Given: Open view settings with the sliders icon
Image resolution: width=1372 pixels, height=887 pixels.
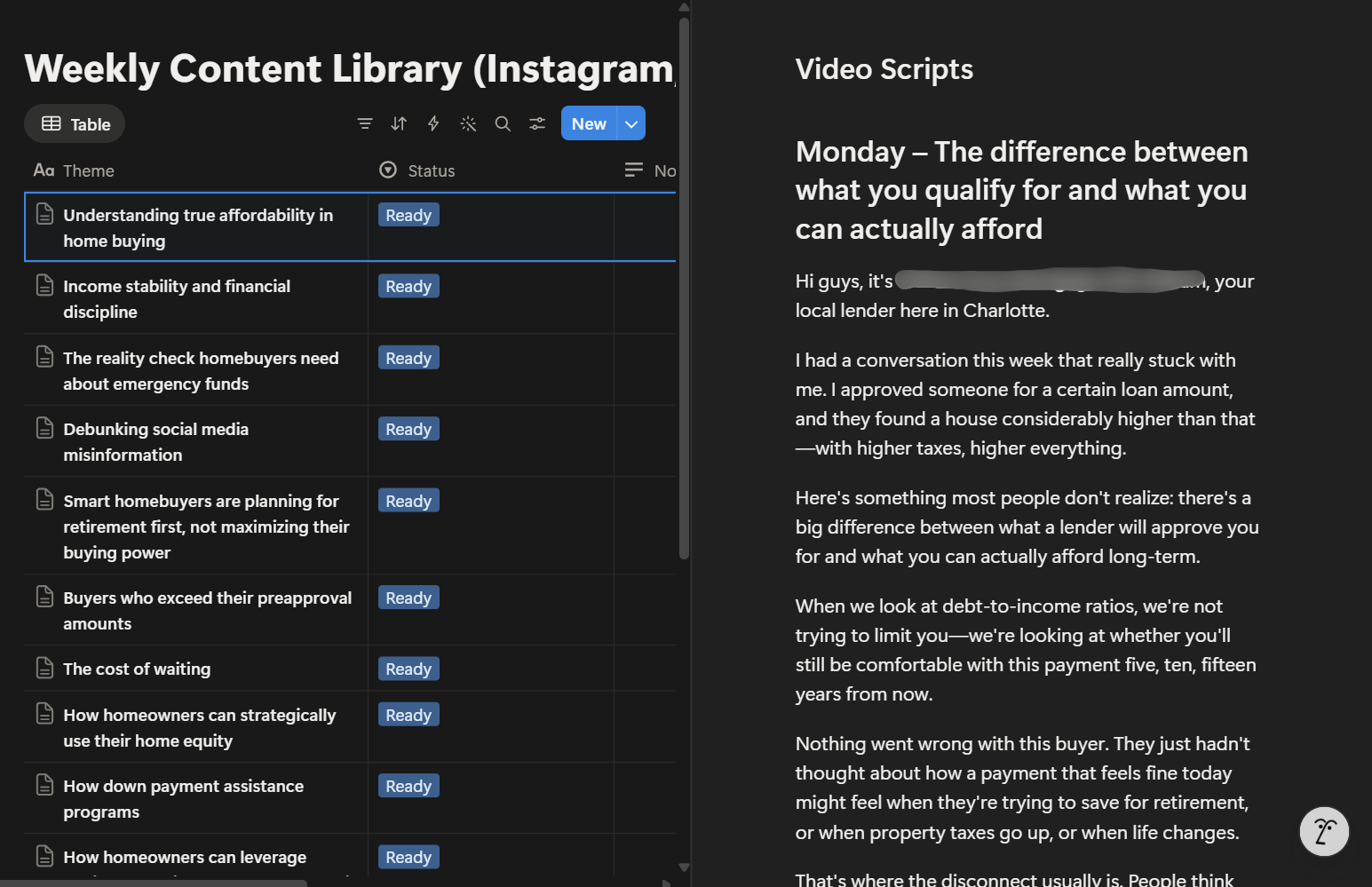Looking at the screenshot, I should [536, 123].
